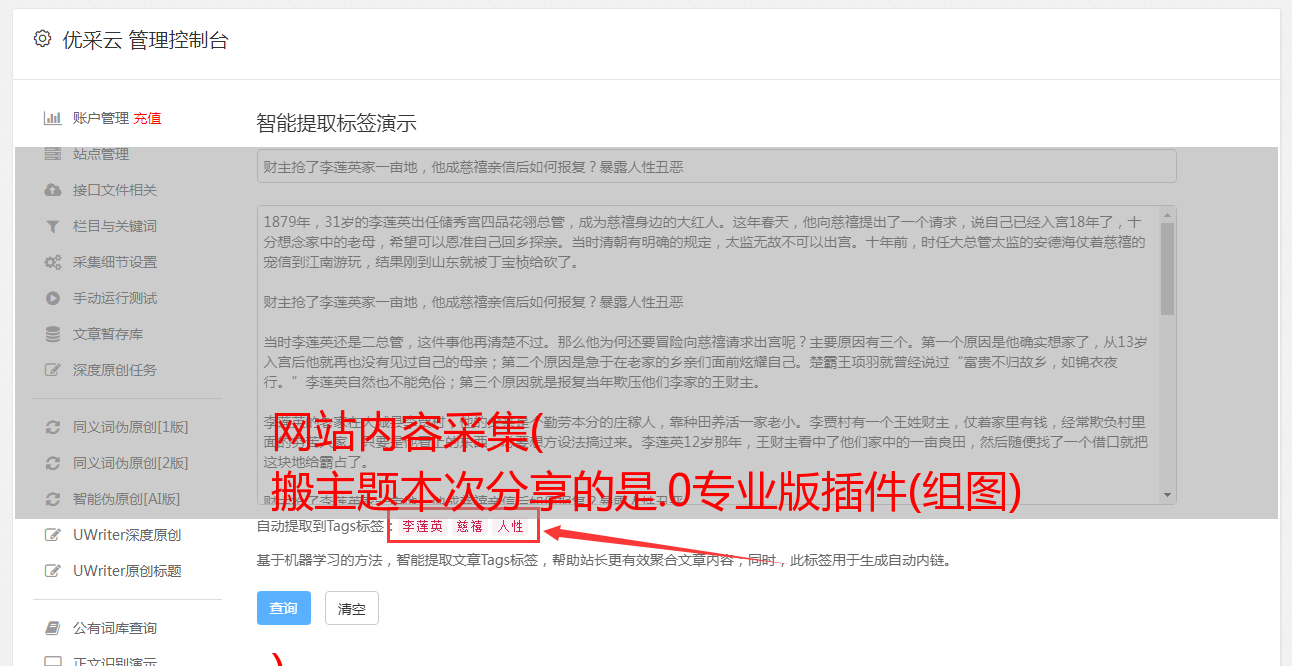
Task: Click the 清空 clear button
Action: click(x=352, y=608)
